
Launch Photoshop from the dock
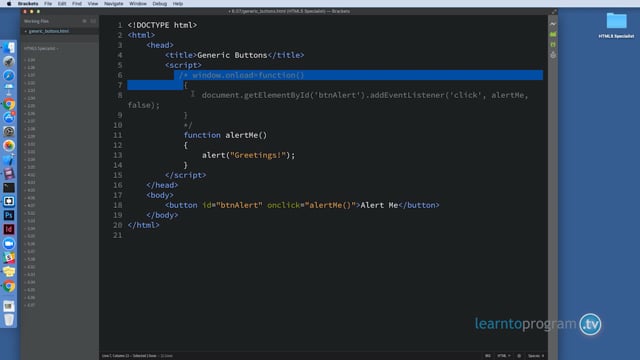tap(9, 215)
